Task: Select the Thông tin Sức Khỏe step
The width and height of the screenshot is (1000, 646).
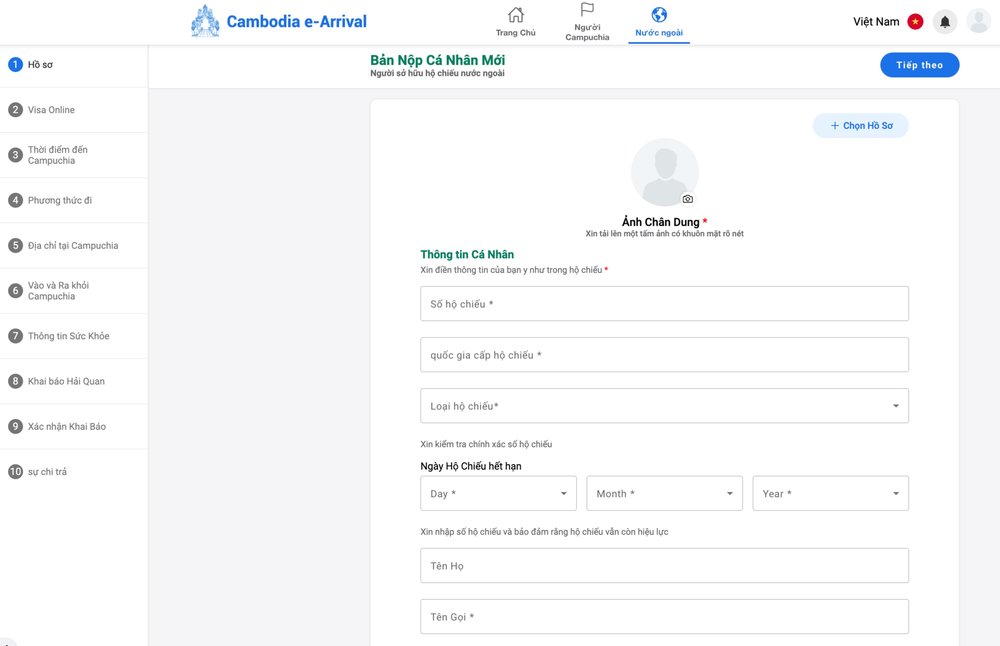Action: [68, 336]
